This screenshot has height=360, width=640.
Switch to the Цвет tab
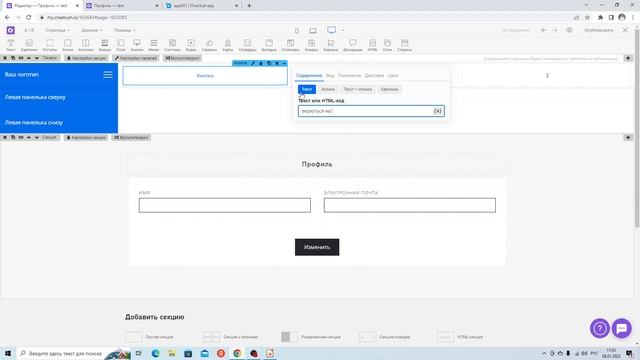(x=393, y=76)
